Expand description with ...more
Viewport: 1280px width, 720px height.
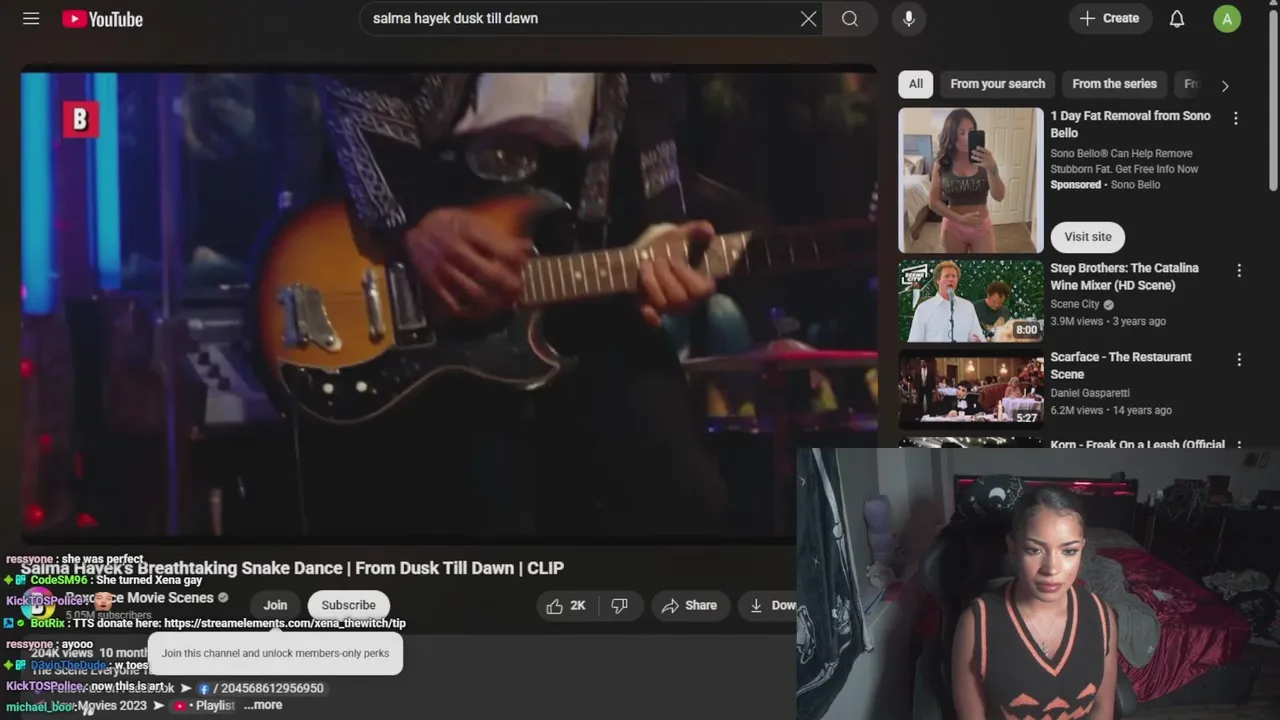(263, 705)
